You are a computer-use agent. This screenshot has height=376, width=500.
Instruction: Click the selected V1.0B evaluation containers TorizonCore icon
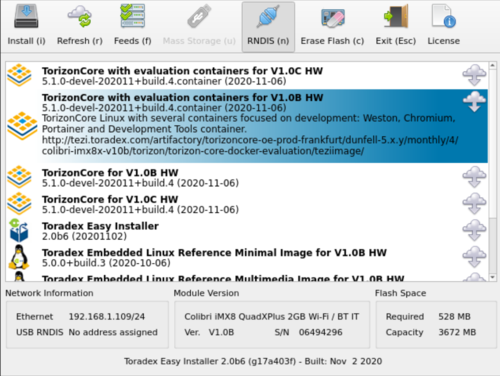(x=22, y=126)
